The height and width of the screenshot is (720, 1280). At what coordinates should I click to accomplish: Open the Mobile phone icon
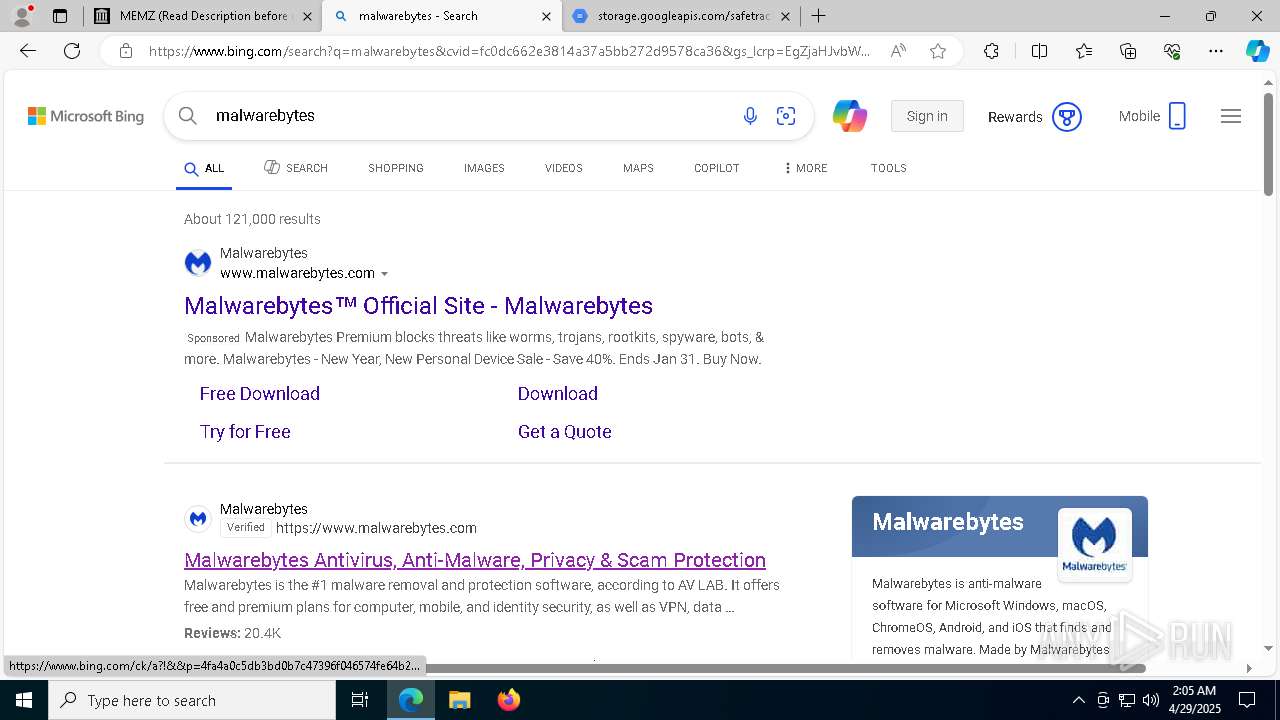coord(1177,116)
